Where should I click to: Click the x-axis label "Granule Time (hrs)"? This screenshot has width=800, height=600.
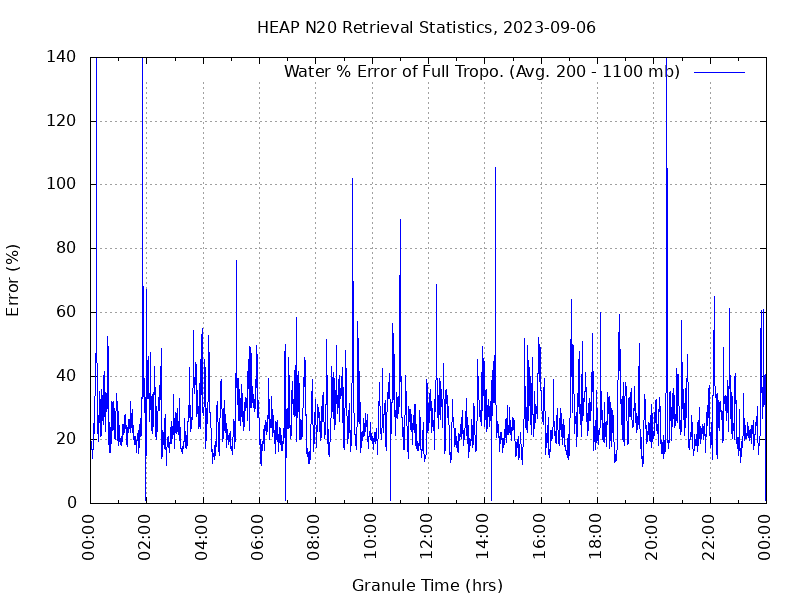[428, 585]
